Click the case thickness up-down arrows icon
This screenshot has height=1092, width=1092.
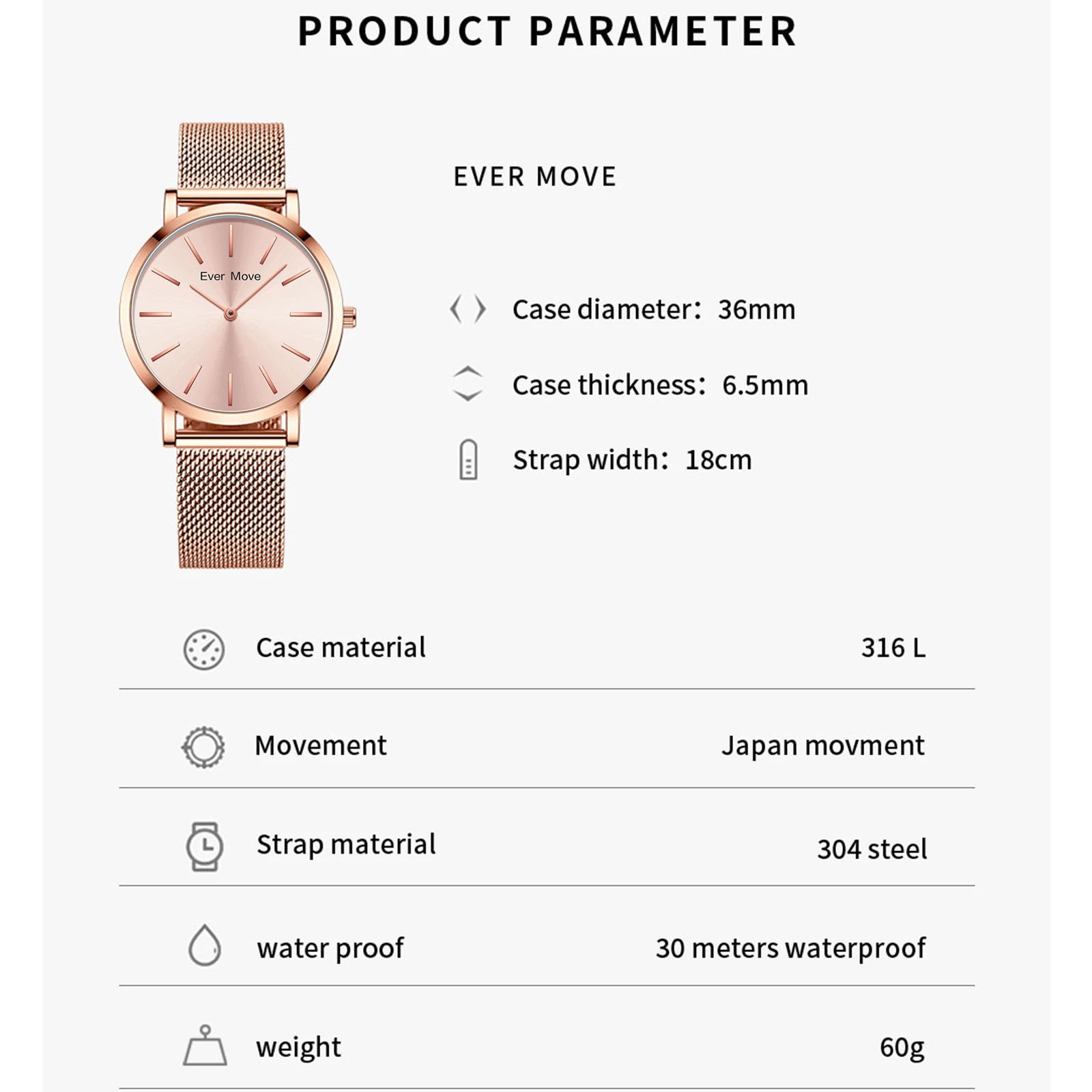tap(468, 384)
